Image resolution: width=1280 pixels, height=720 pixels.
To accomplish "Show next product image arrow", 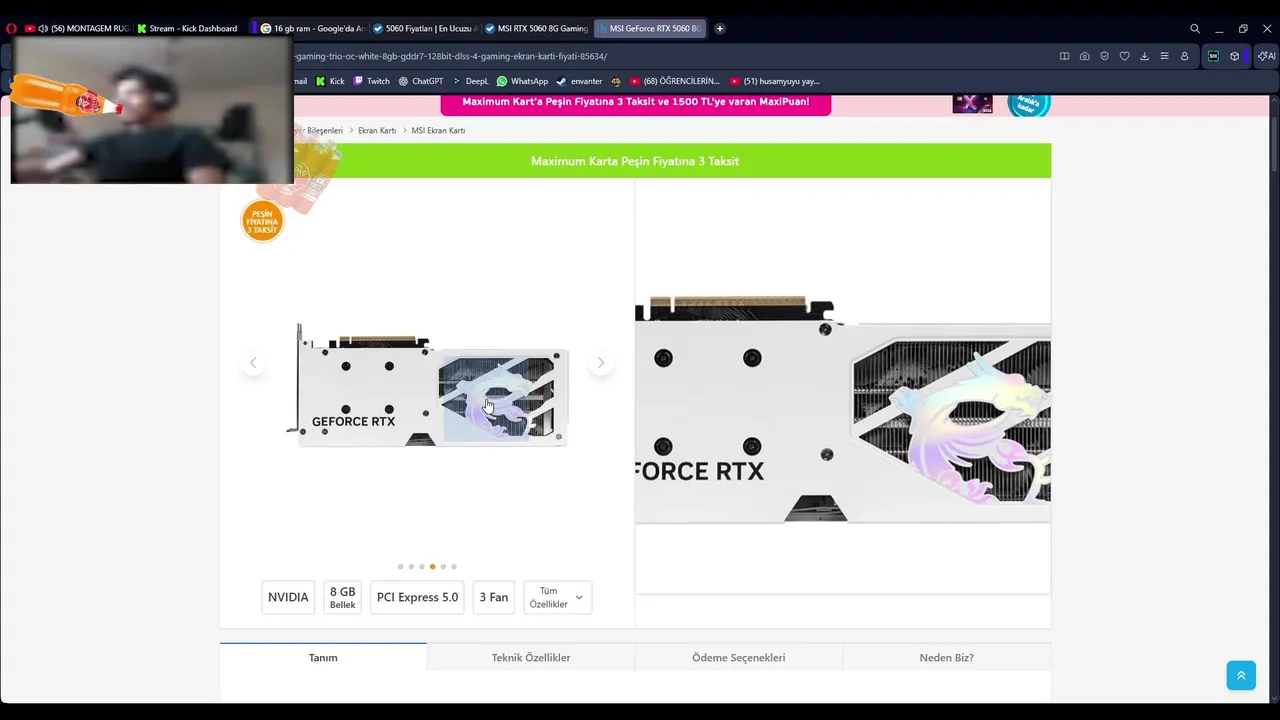I will [x=600, y=363].
